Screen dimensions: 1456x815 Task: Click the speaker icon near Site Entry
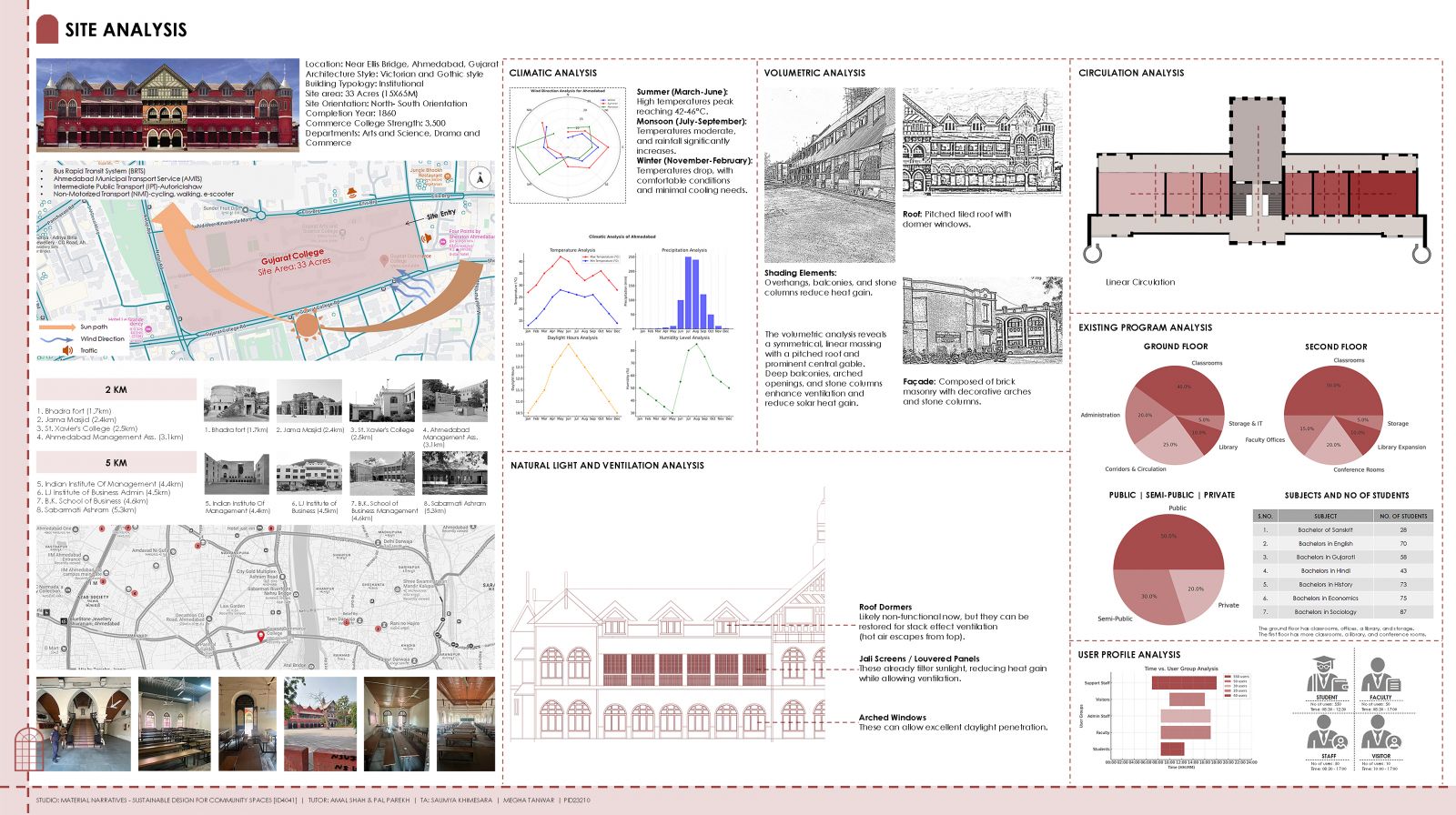(x=427, y=238)
